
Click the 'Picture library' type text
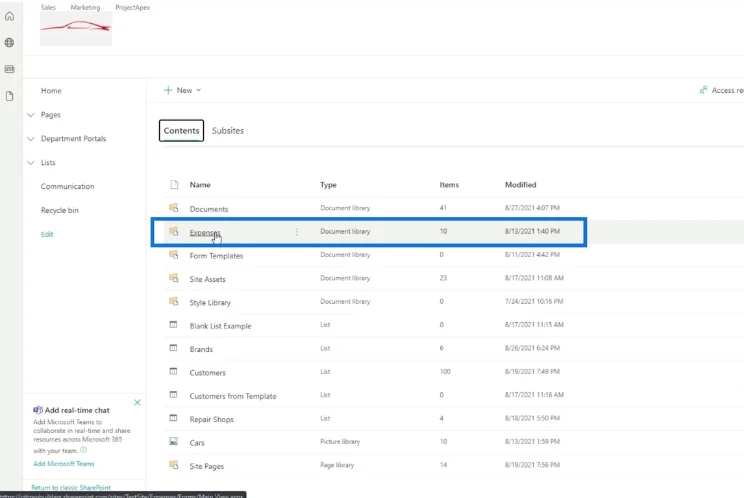click(x=340, y=442)
